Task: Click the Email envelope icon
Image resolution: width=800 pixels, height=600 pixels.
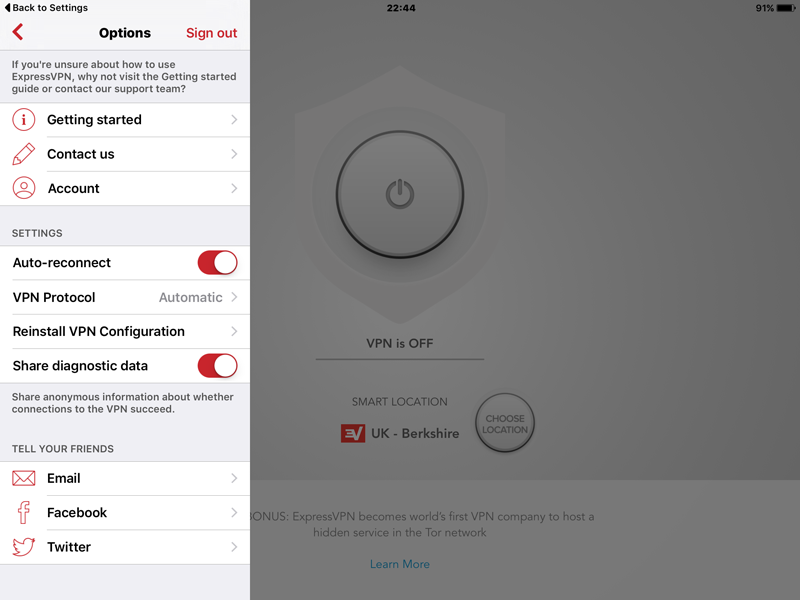Action: click(23, 478)
